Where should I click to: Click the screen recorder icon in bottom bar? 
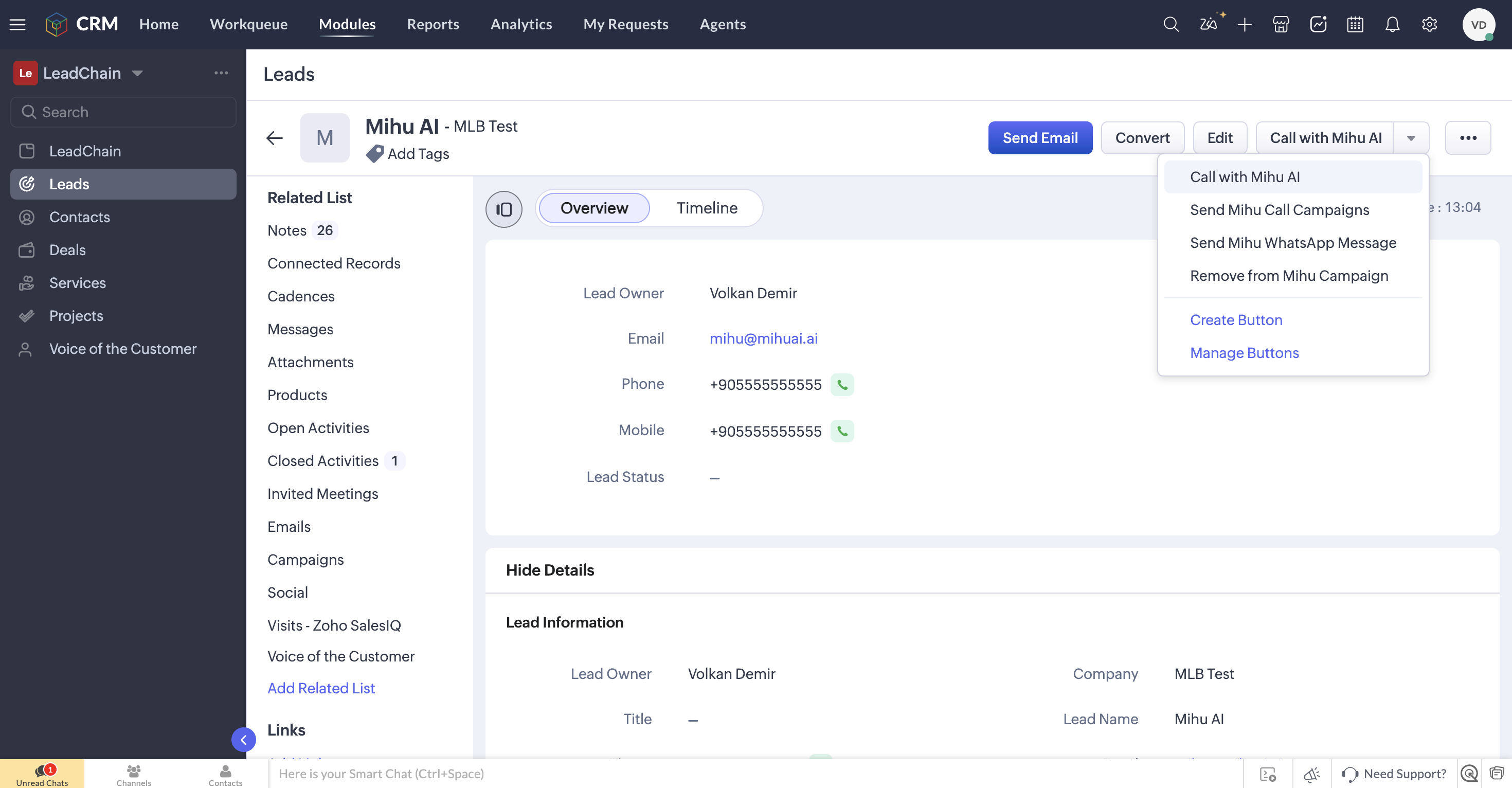tap(1268, 775)
